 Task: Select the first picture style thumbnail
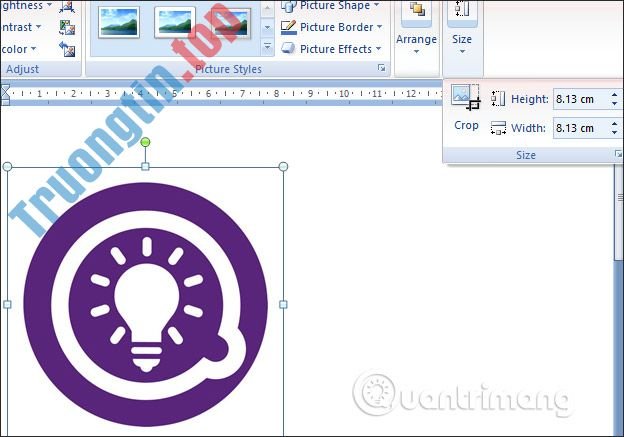[x=119, y=22]
